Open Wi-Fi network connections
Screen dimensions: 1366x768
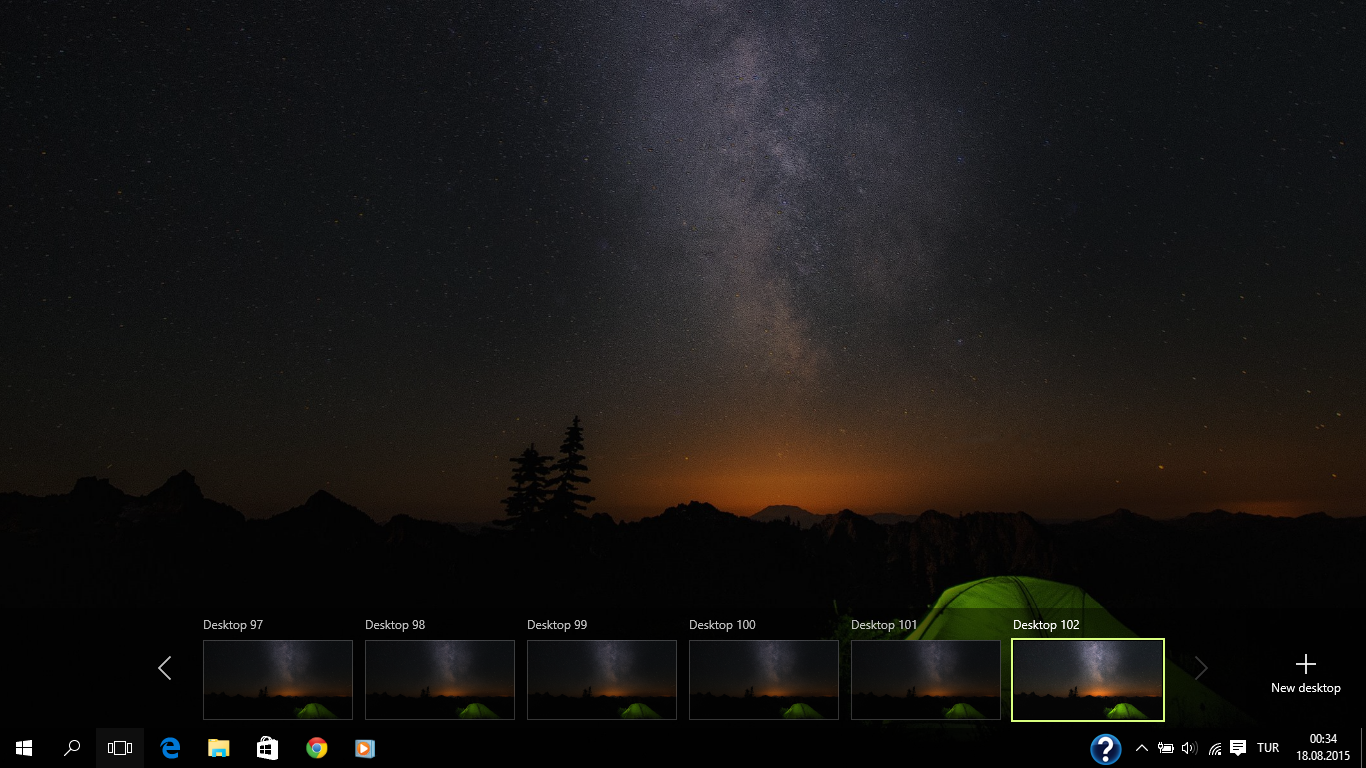(1215, 748)
